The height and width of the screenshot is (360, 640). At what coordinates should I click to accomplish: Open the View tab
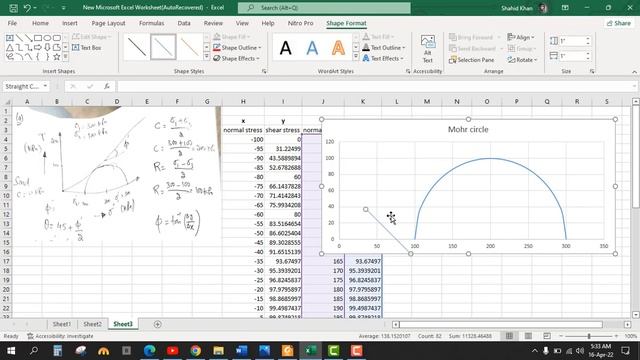(242, 23)
